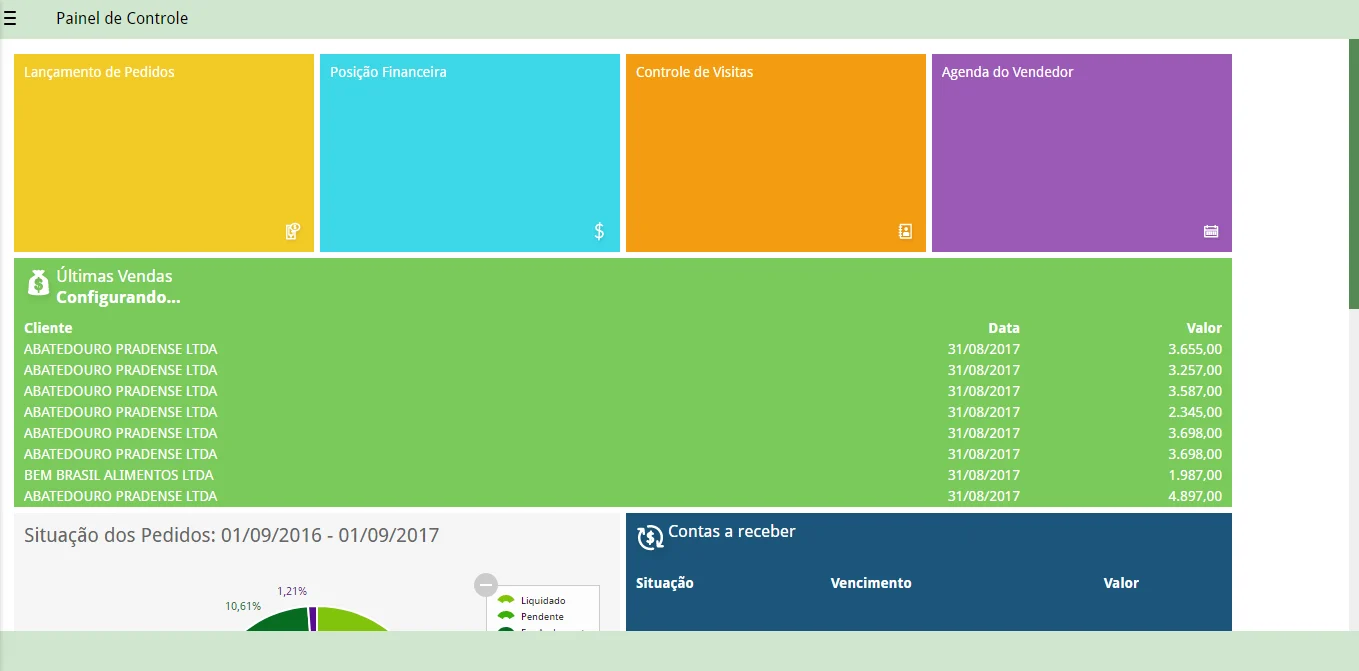Open the Lançamento de Pedidos tile
The image size is (1359, 671).
(164, 153)
